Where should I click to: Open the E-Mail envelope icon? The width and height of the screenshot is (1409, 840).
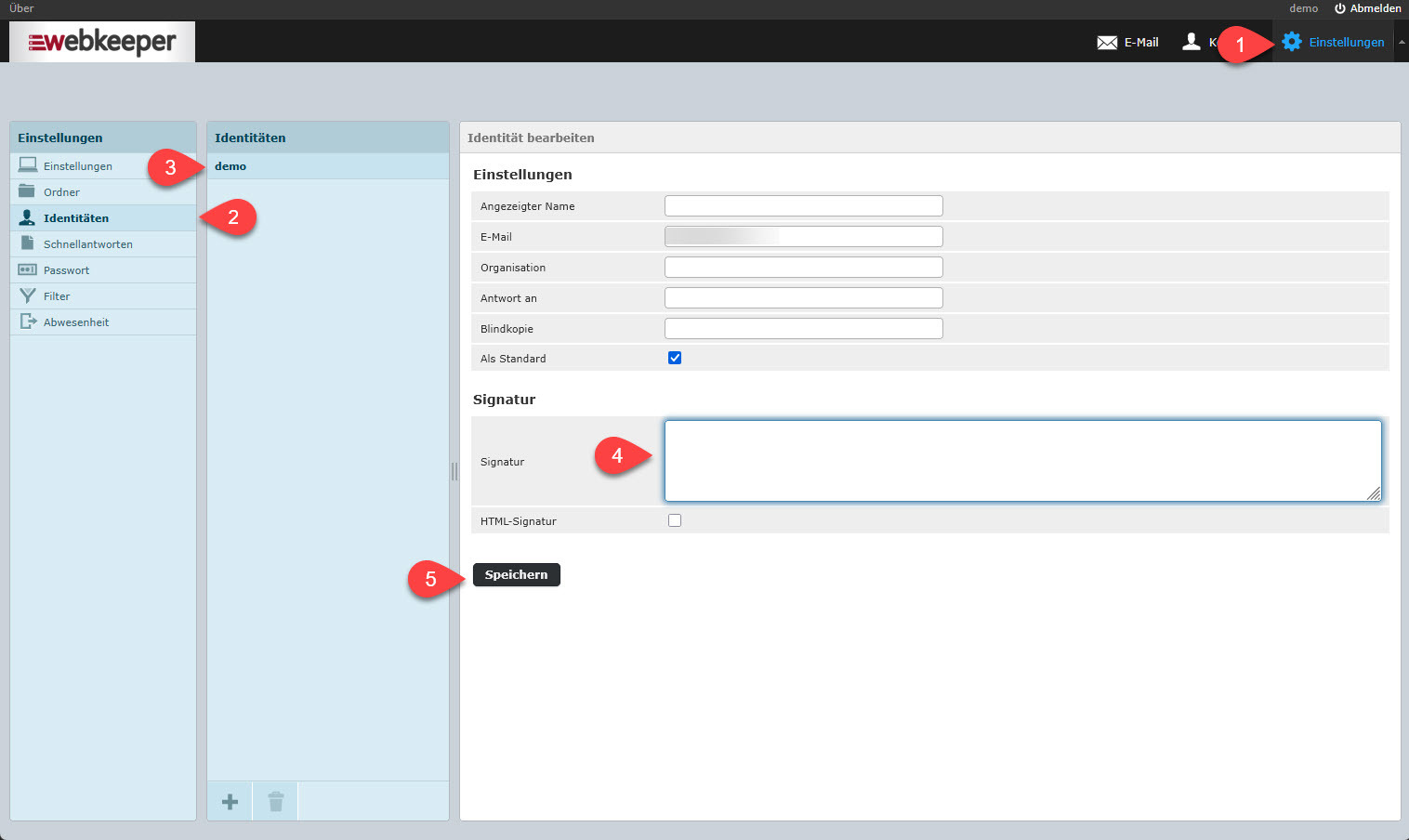(1107, 43)
